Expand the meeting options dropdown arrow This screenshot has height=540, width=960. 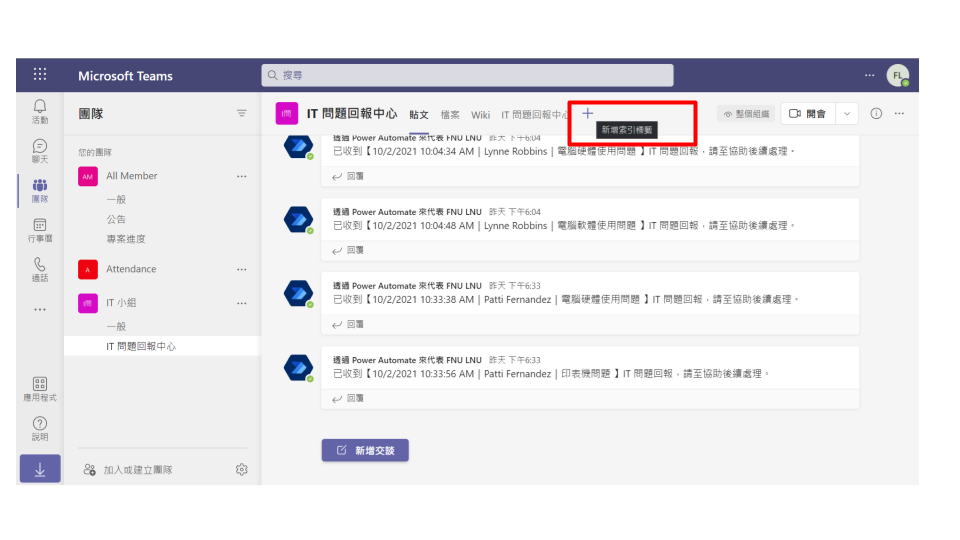[847, 113]
